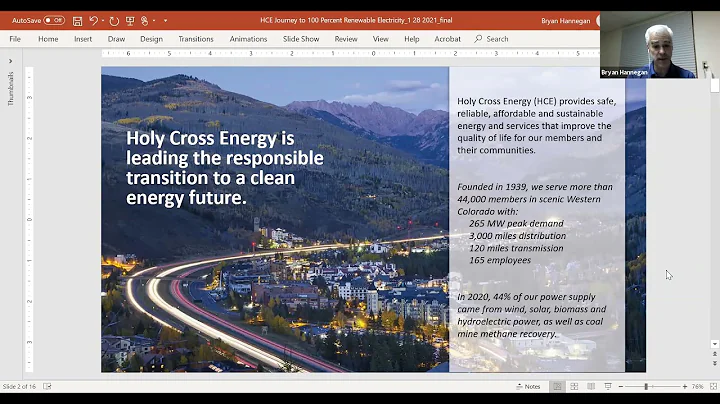Image resolution: width=720 pixels, height=404 pixels.
Task: Click the Previous Slide double-arrow icon
Action: (714, 354)
